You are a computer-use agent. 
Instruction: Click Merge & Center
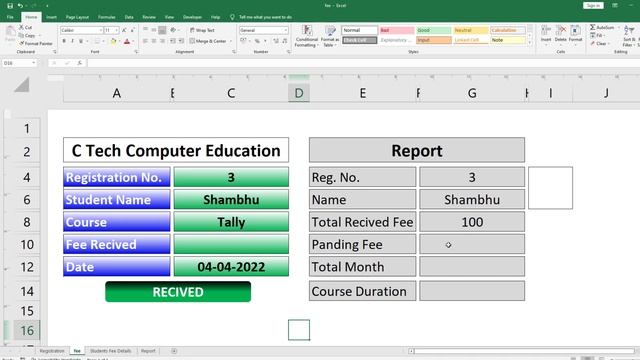[208, 41]
